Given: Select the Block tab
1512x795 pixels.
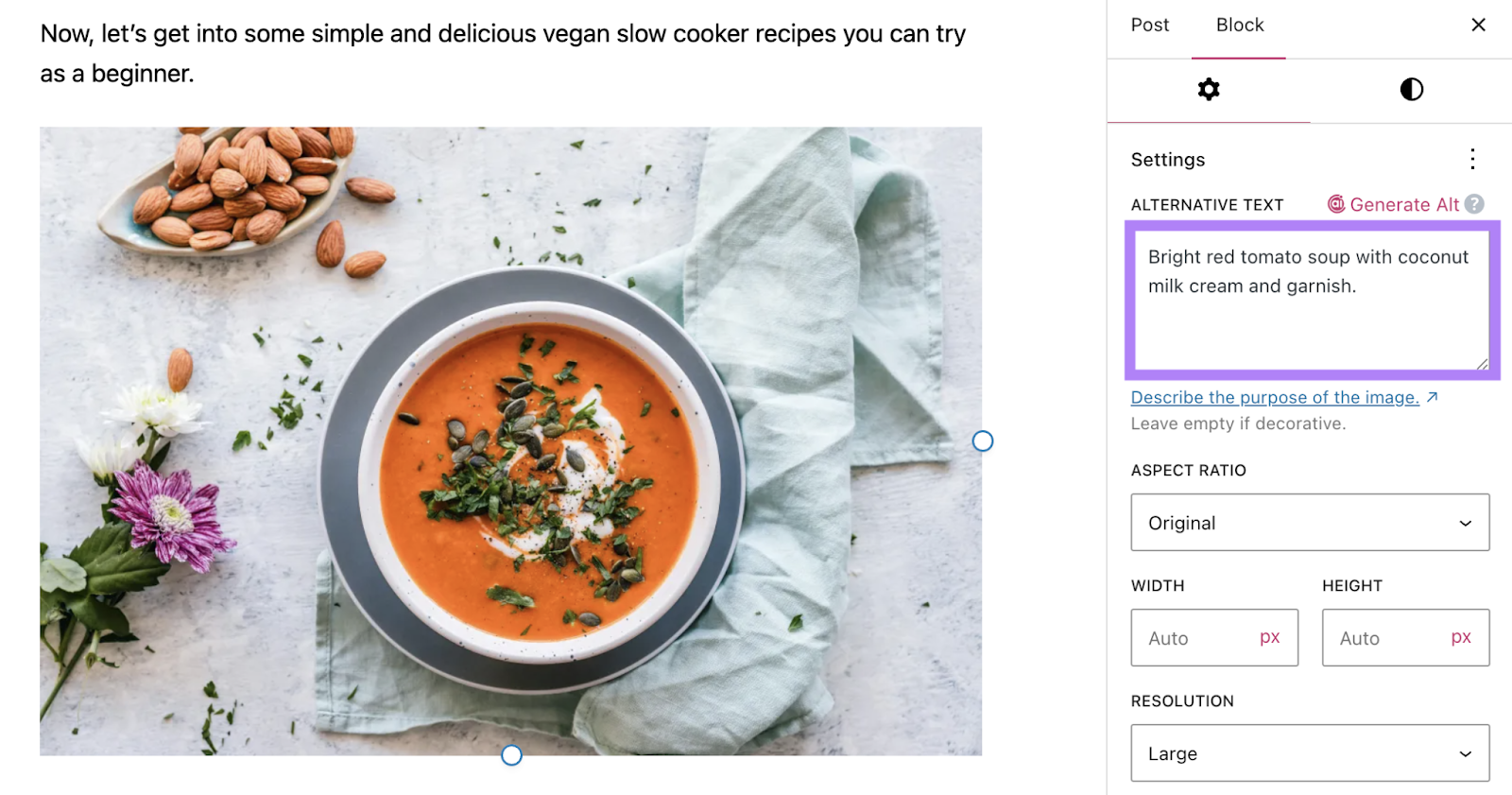Looking at the screenshot, I should [x=1238, y=25].
